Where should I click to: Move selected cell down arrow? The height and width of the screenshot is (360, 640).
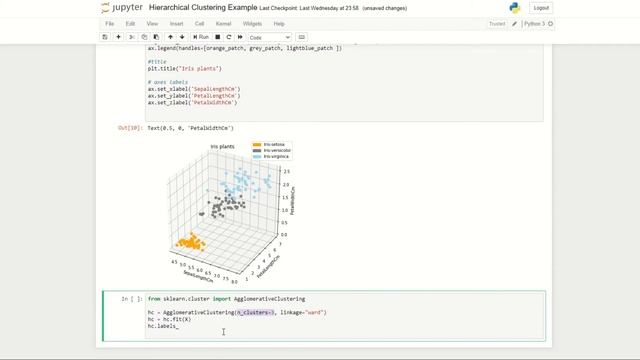click(182, 37)
